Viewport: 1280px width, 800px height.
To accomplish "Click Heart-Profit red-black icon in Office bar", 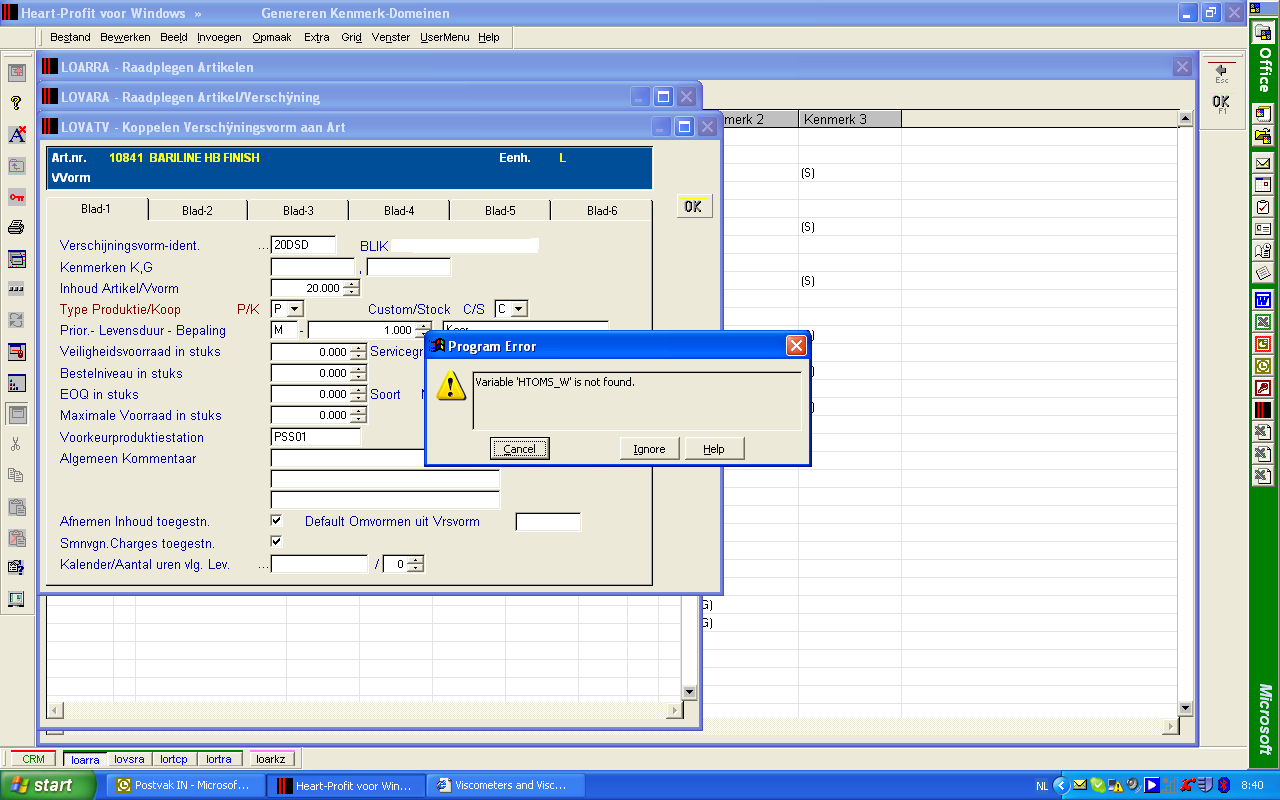I will coord(1263,410).
